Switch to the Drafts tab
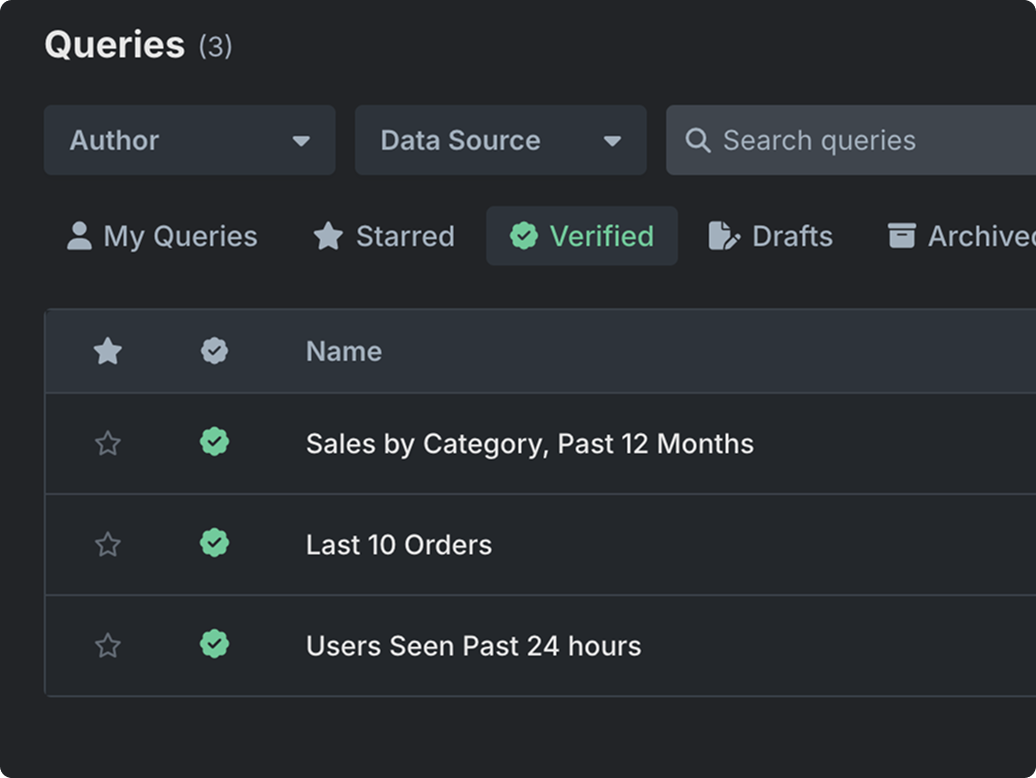The image size is (1036, 778). pos(770,236)
